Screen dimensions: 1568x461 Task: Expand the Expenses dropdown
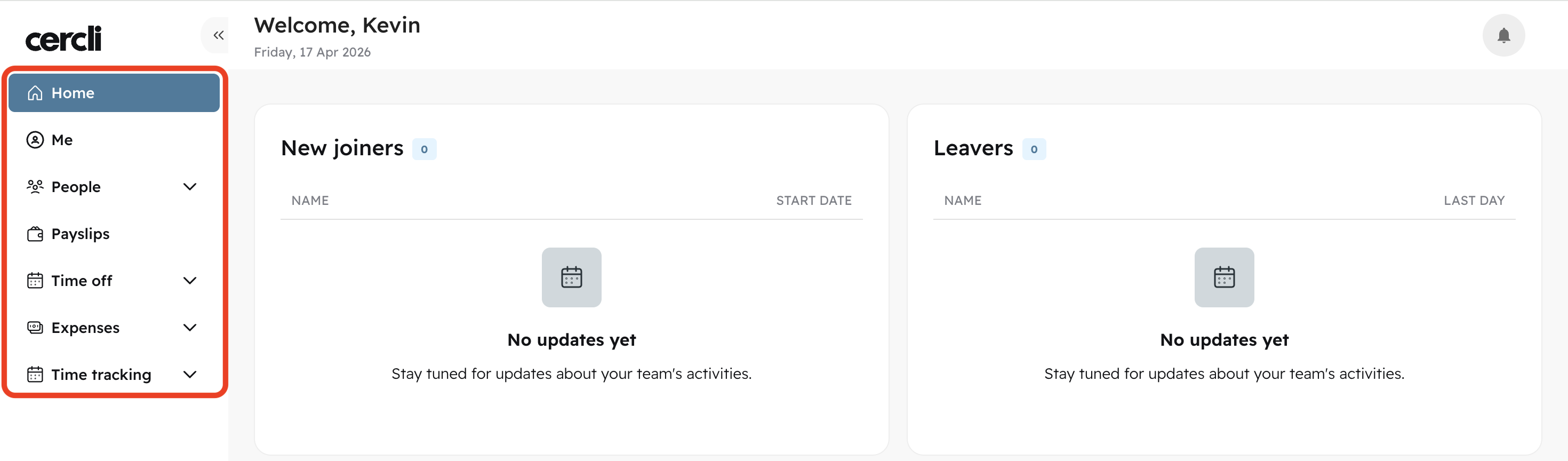[190, 328]
